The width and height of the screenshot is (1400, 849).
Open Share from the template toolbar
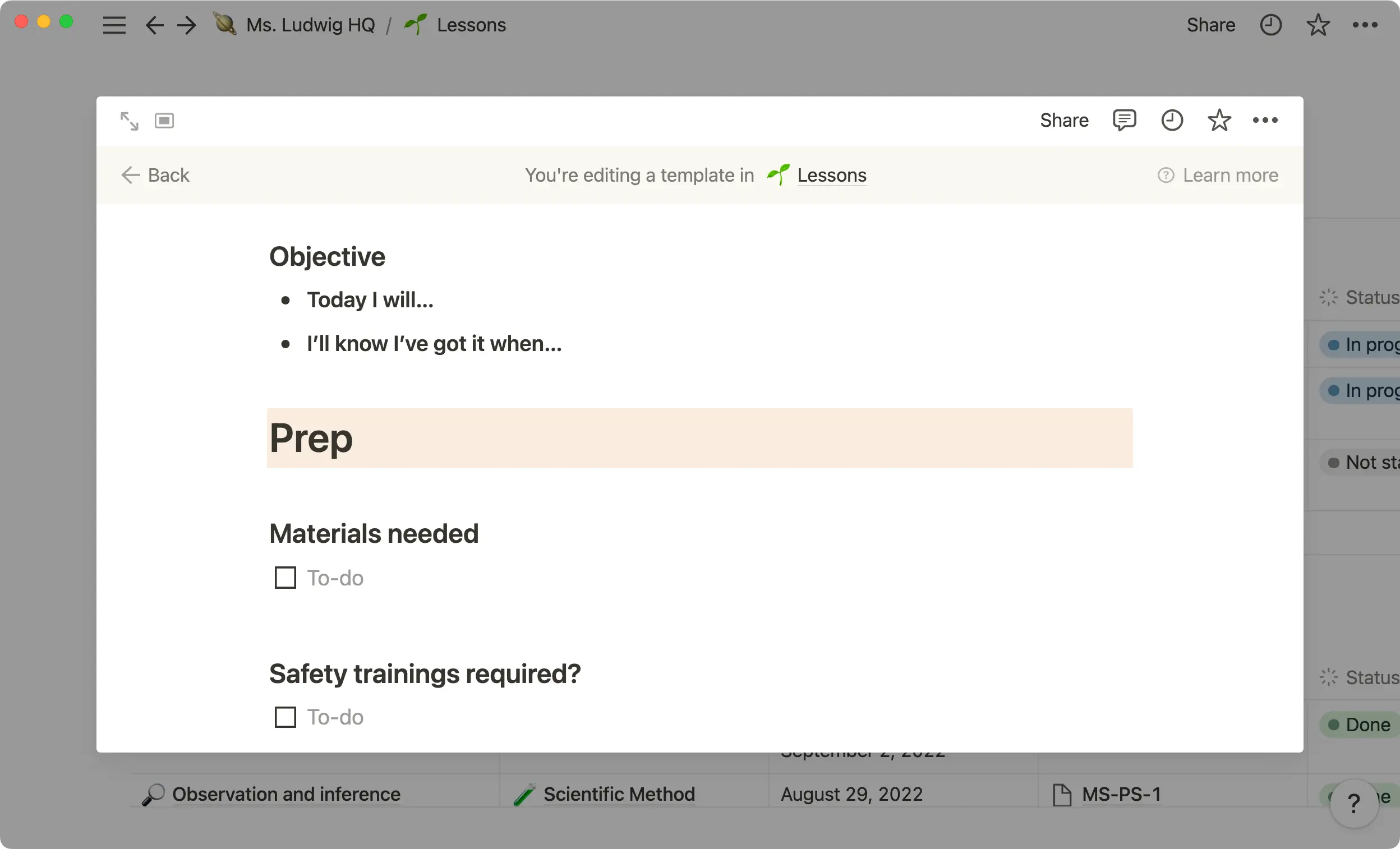(x=1063, y=120)
